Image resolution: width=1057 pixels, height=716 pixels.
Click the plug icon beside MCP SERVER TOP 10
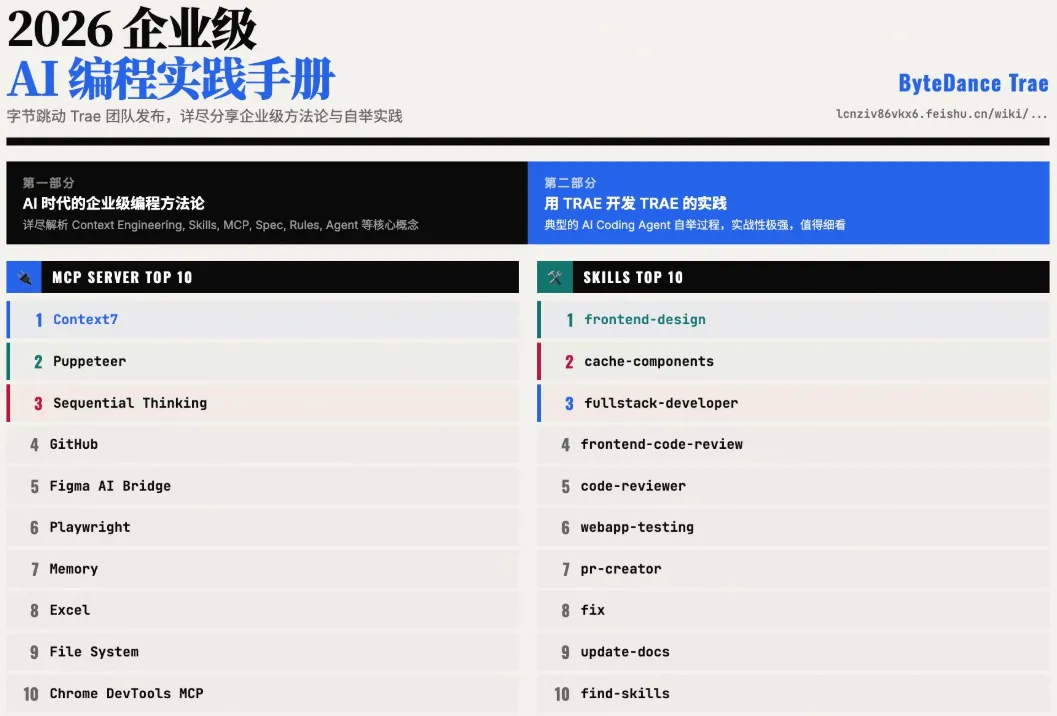point(24,277)
